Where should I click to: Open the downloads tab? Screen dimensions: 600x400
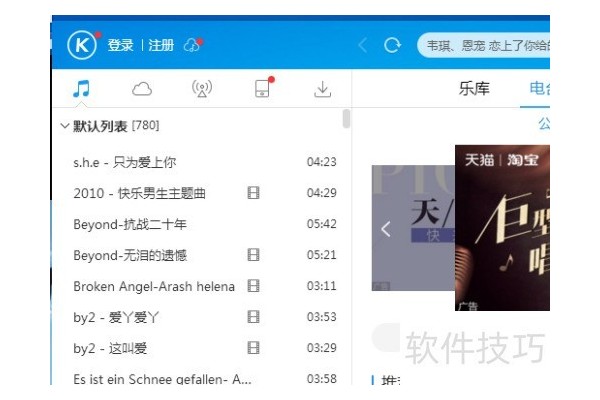(x=323, y=89)
